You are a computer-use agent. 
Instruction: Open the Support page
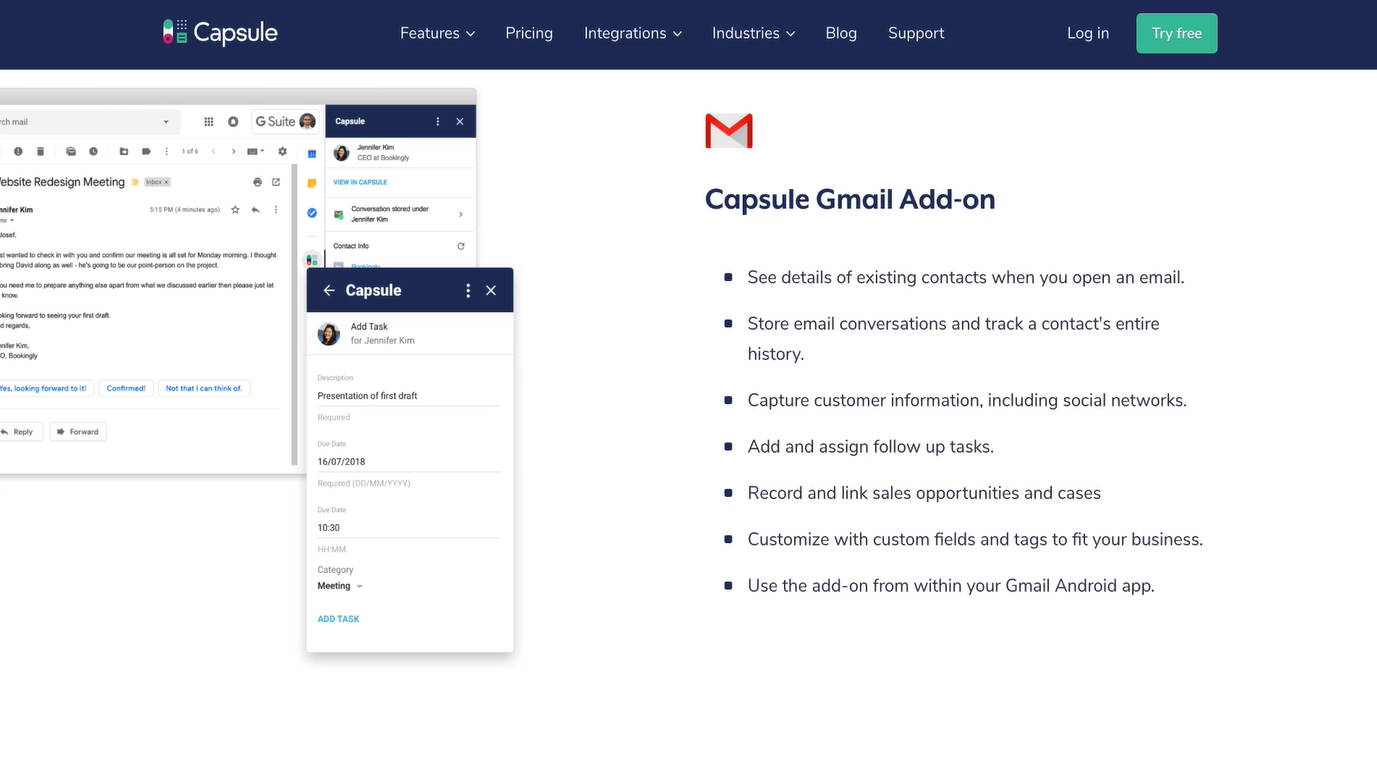click(916, 33)
